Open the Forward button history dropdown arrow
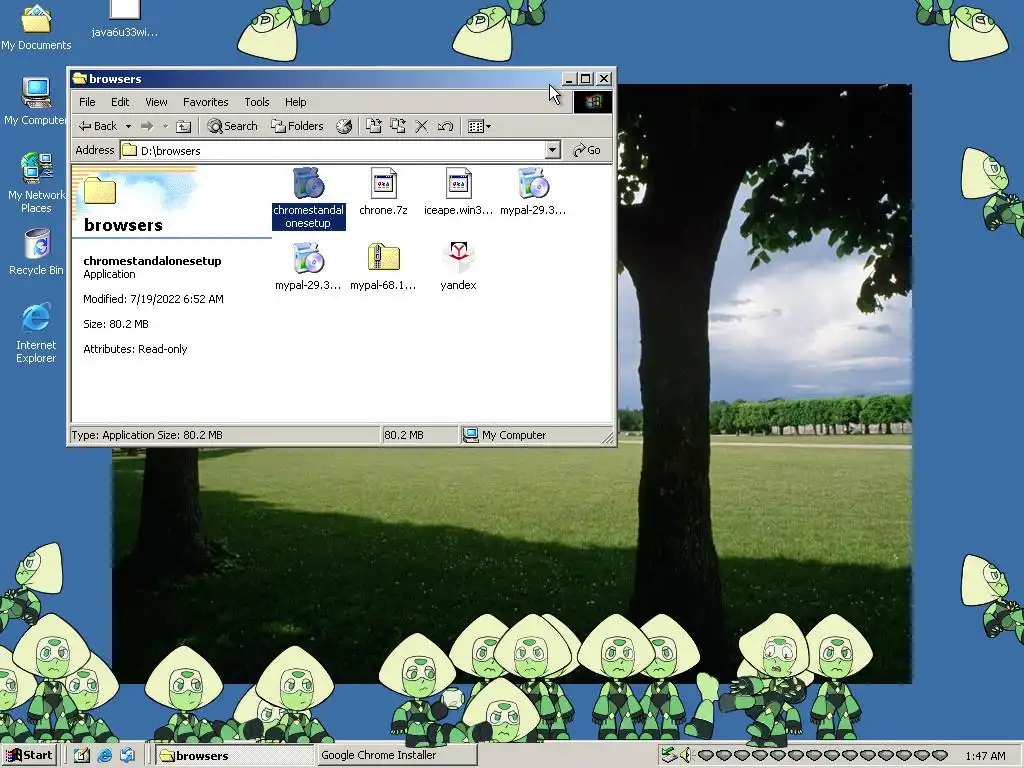 point(165,126)
